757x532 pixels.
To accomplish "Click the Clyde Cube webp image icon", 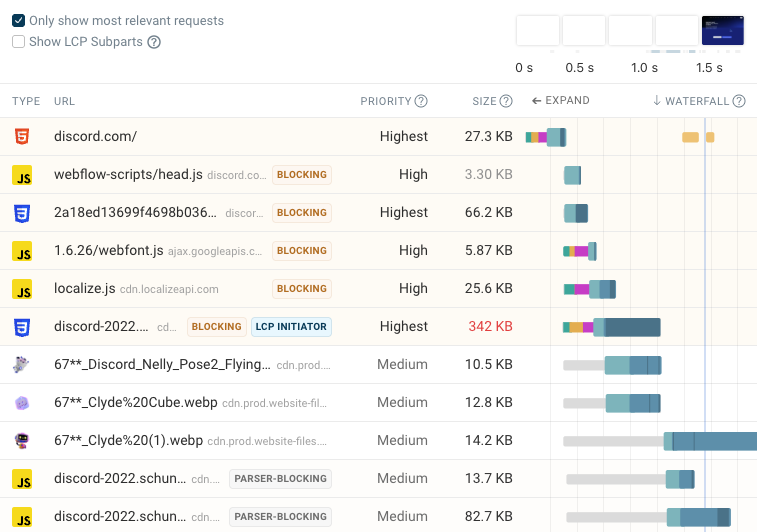I will tap(22, 403).
